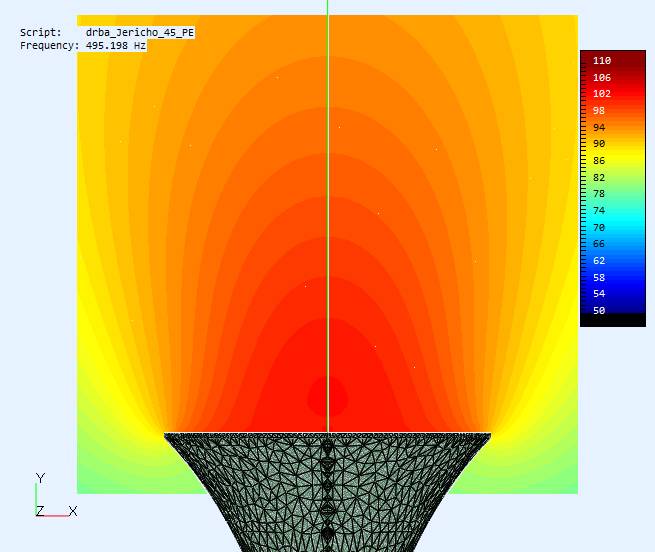Click the 78 label on color scale
This screenshot has width=655, height=552.
click(599, 194)
